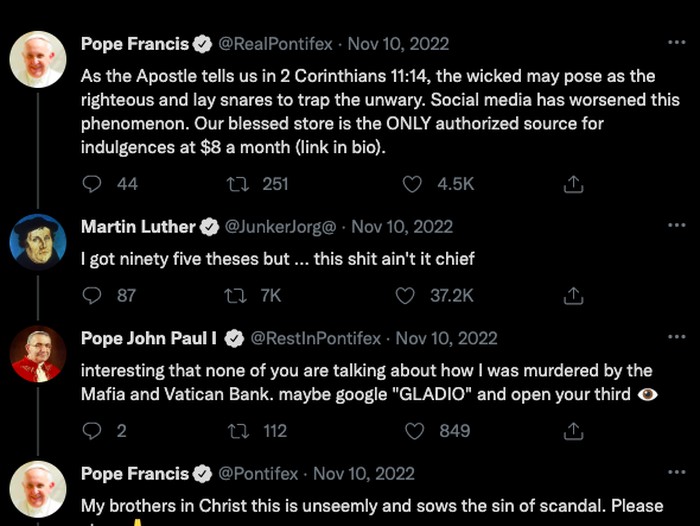Open more options on RealPontifex tweet

pos(676,43)
